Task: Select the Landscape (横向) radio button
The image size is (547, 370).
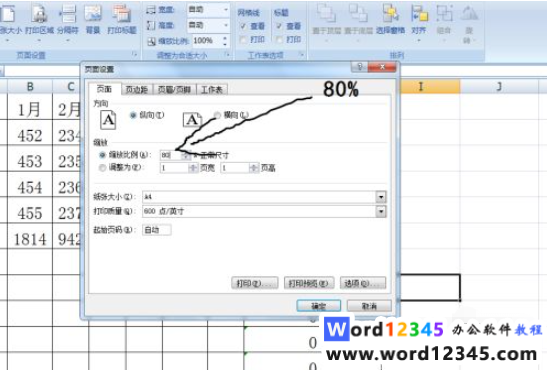Action: [x=217, y=115]
